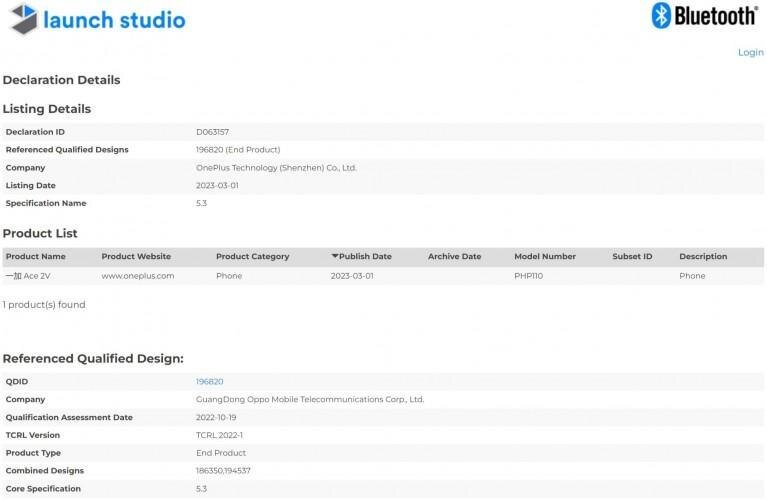Click the OnePlus Technology company name
Screen dimensions: 767x500
tap(276, 168)
